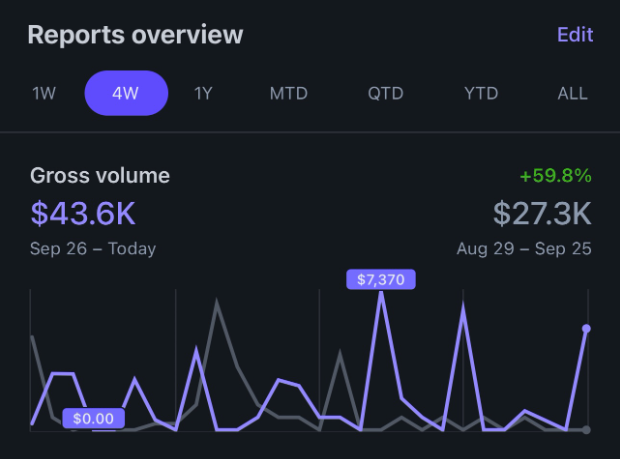This screenshot has height=459, width=620.
Task: Select the 1W time range tab
Action: click(x=44, y=94)
